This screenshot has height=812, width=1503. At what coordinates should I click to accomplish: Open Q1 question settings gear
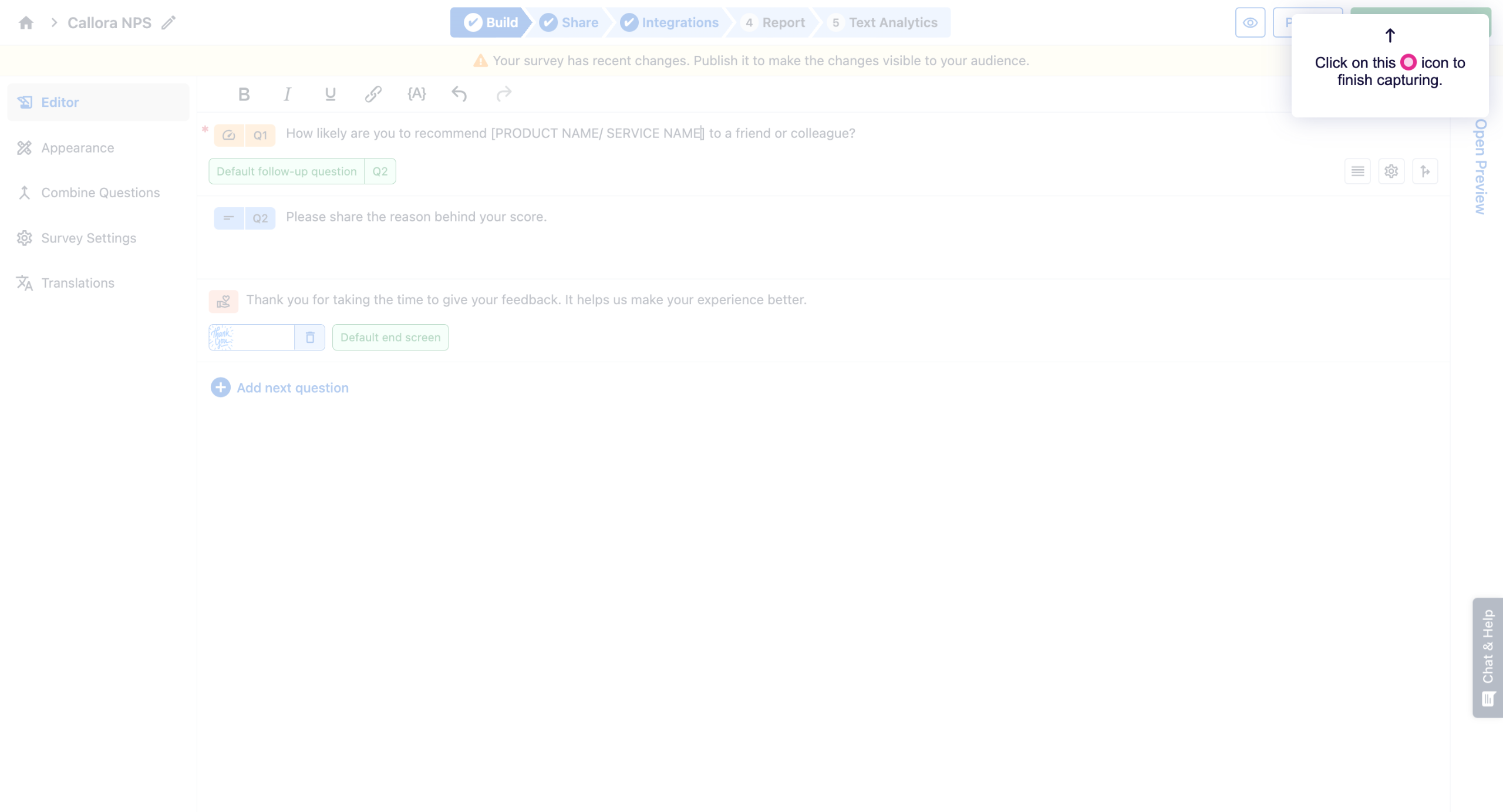click(x=1391, y=171)
